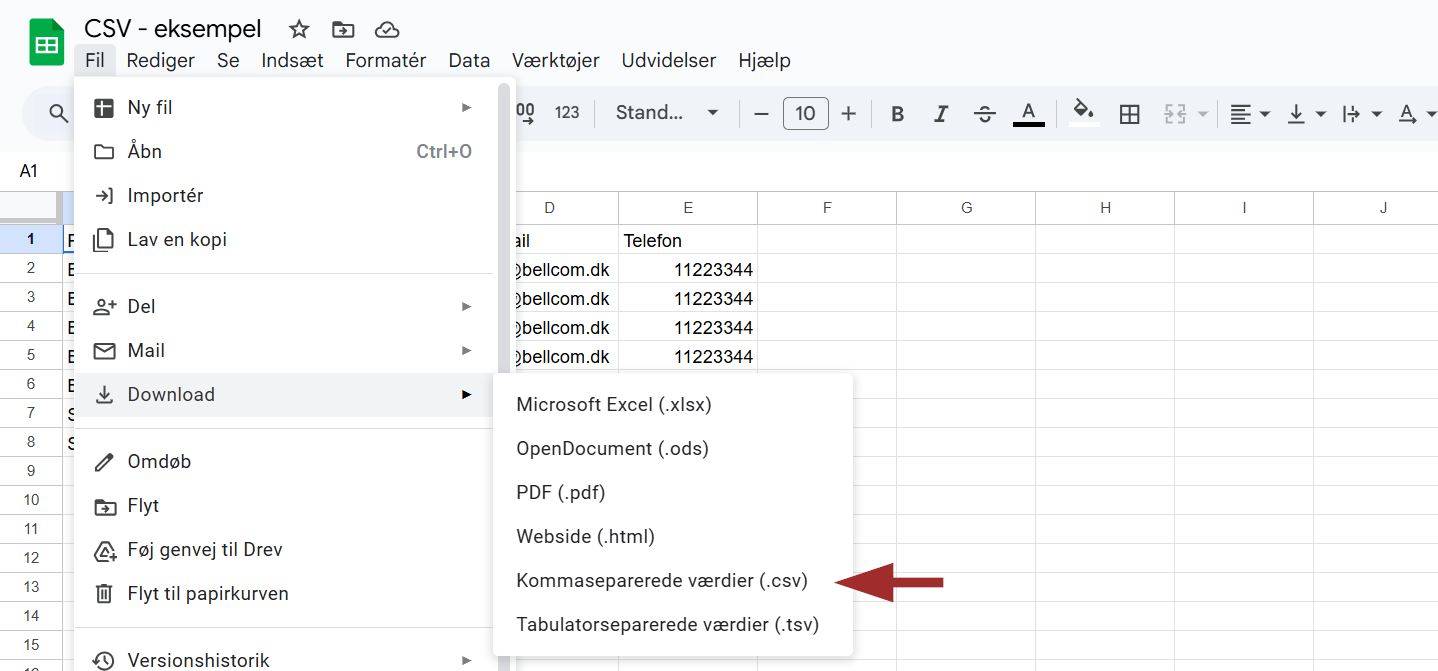
Task: Click the font size input field
Action: (805, 114)
